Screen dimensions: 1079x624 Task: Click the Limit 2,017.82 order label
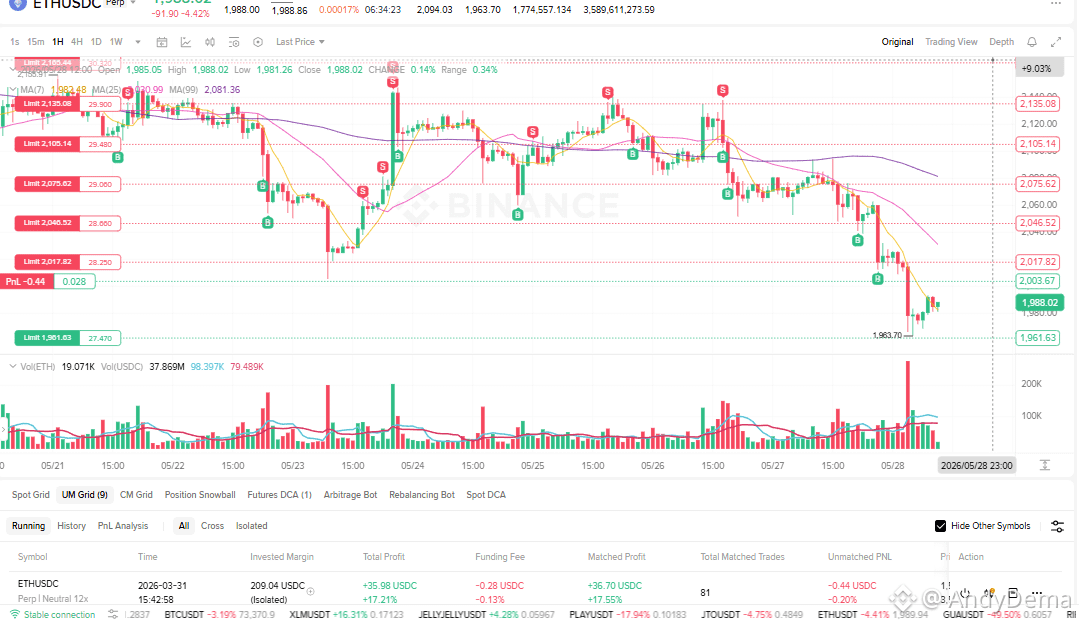tap(47, 262)
